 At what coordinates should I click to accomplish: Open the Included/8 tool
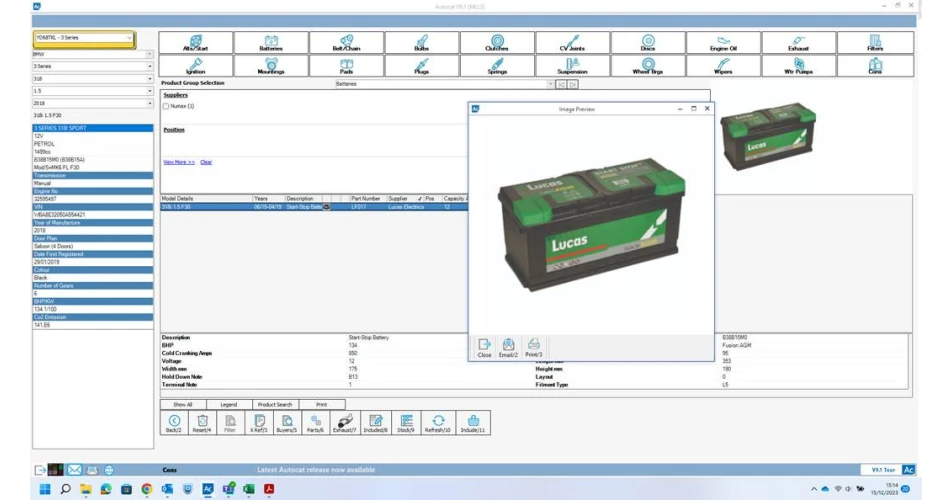(375, 423)
